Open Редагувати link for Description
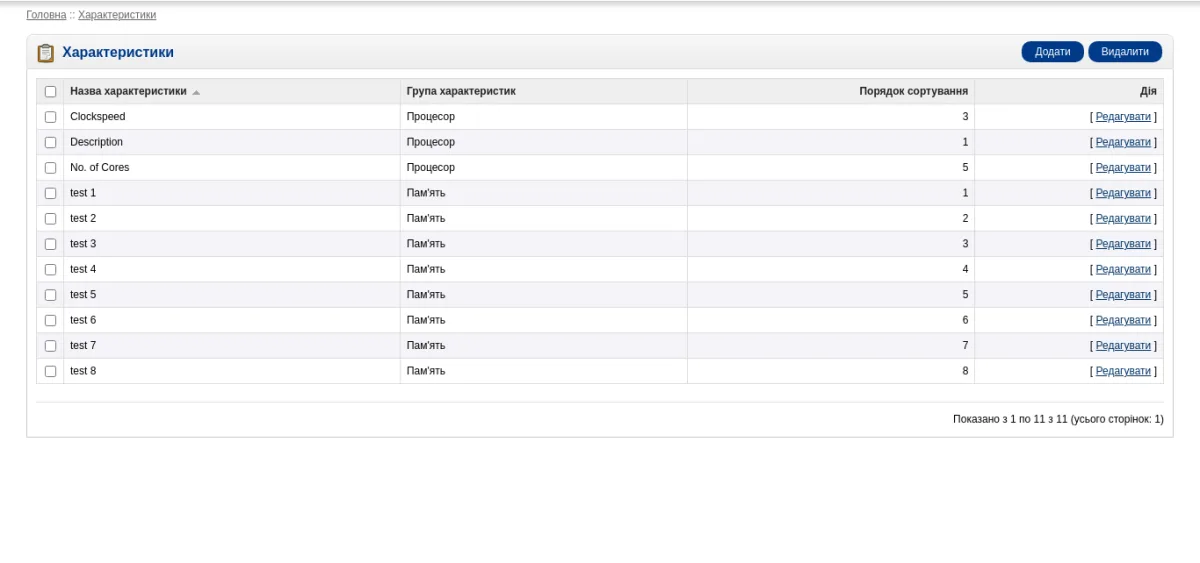1200x563 pixels. pos(1123,142)
